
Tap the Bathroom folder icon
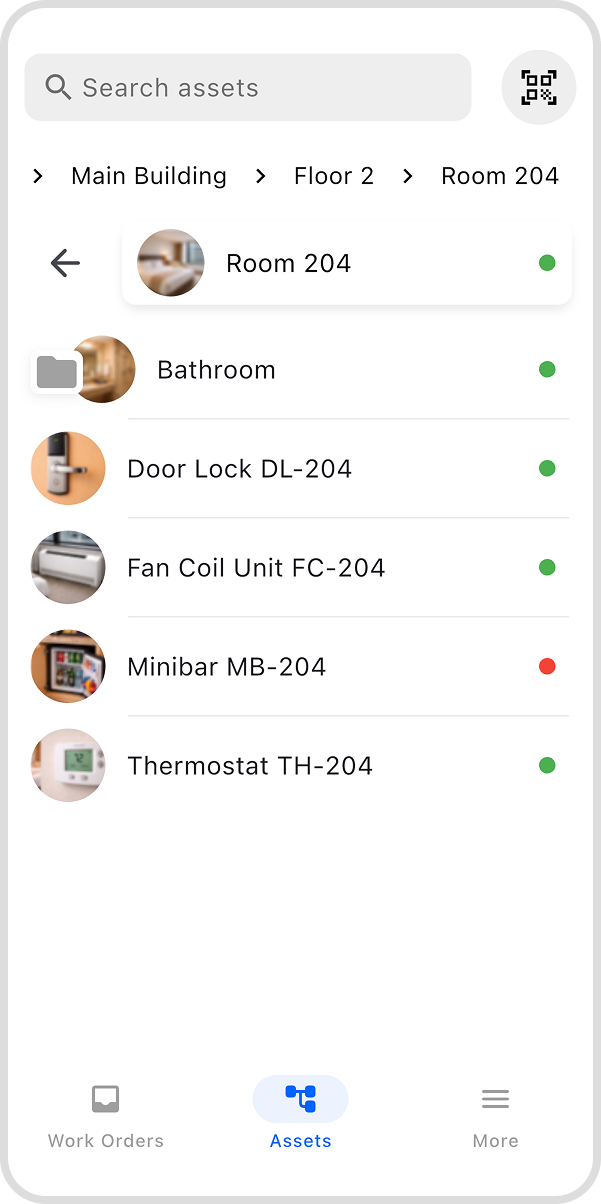57,372
